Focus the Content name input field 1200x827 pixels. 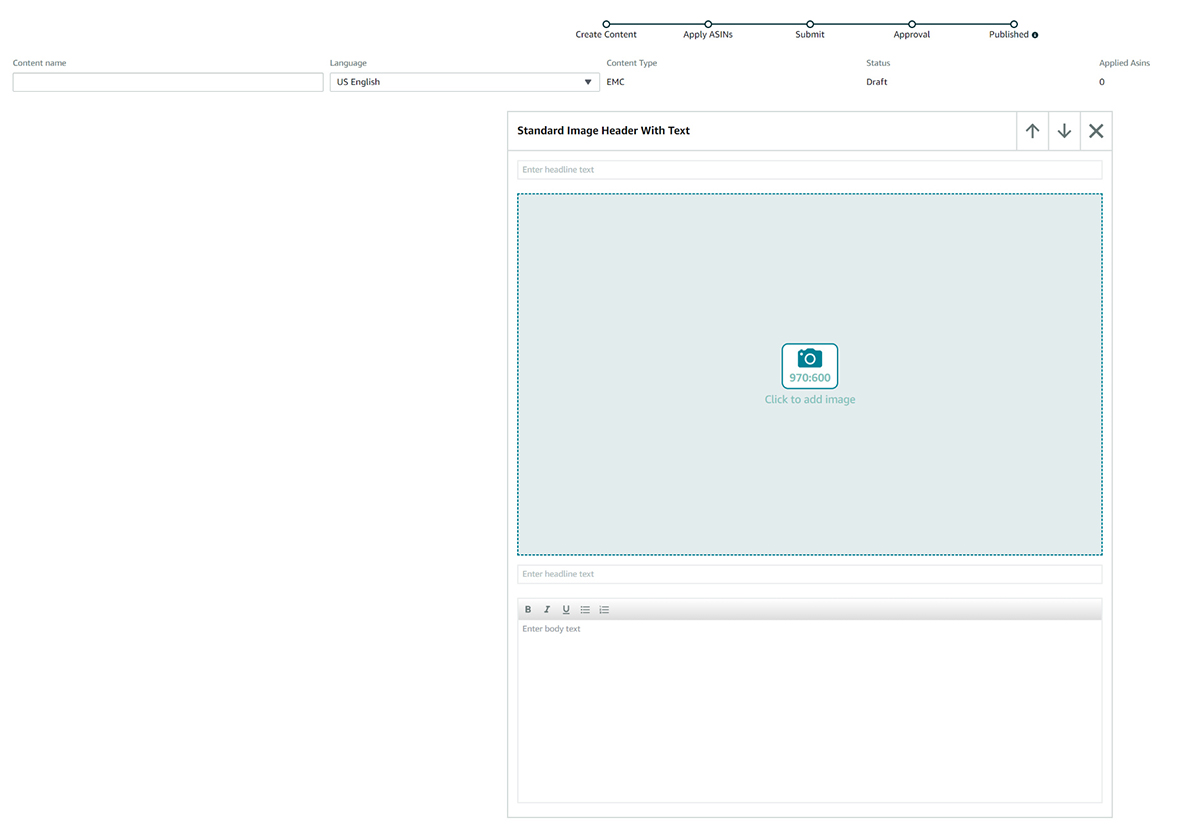(x=168, y=82)
